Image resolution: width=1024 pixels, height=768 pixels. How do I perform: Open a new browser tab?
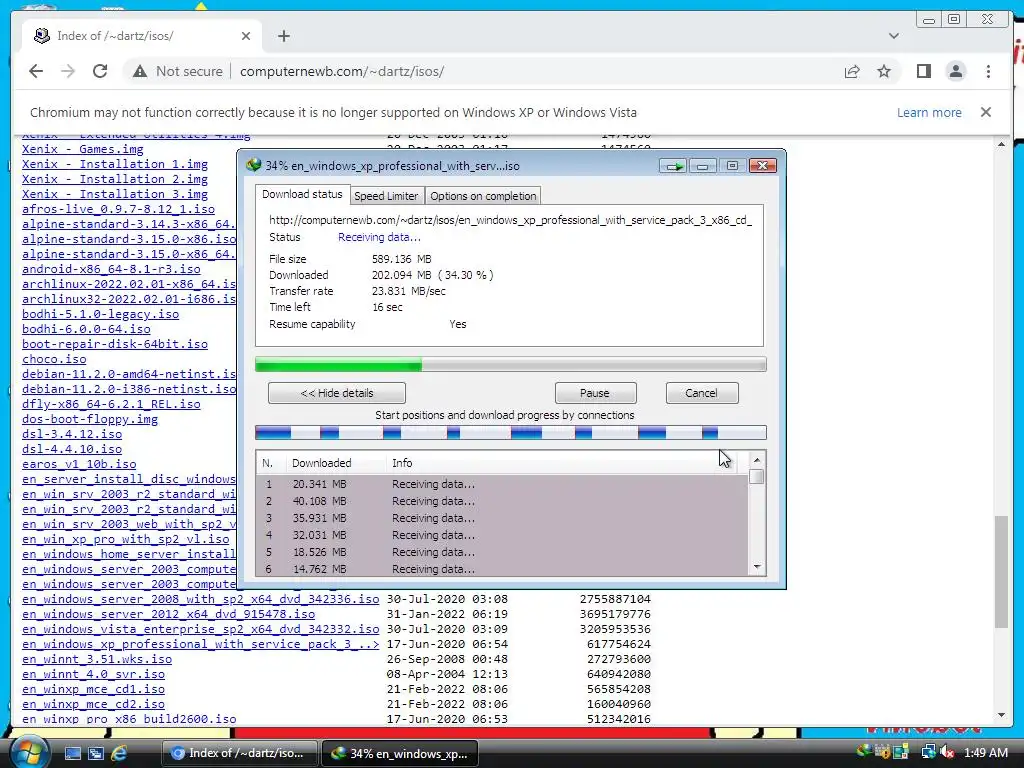click(x=283, y=36)
